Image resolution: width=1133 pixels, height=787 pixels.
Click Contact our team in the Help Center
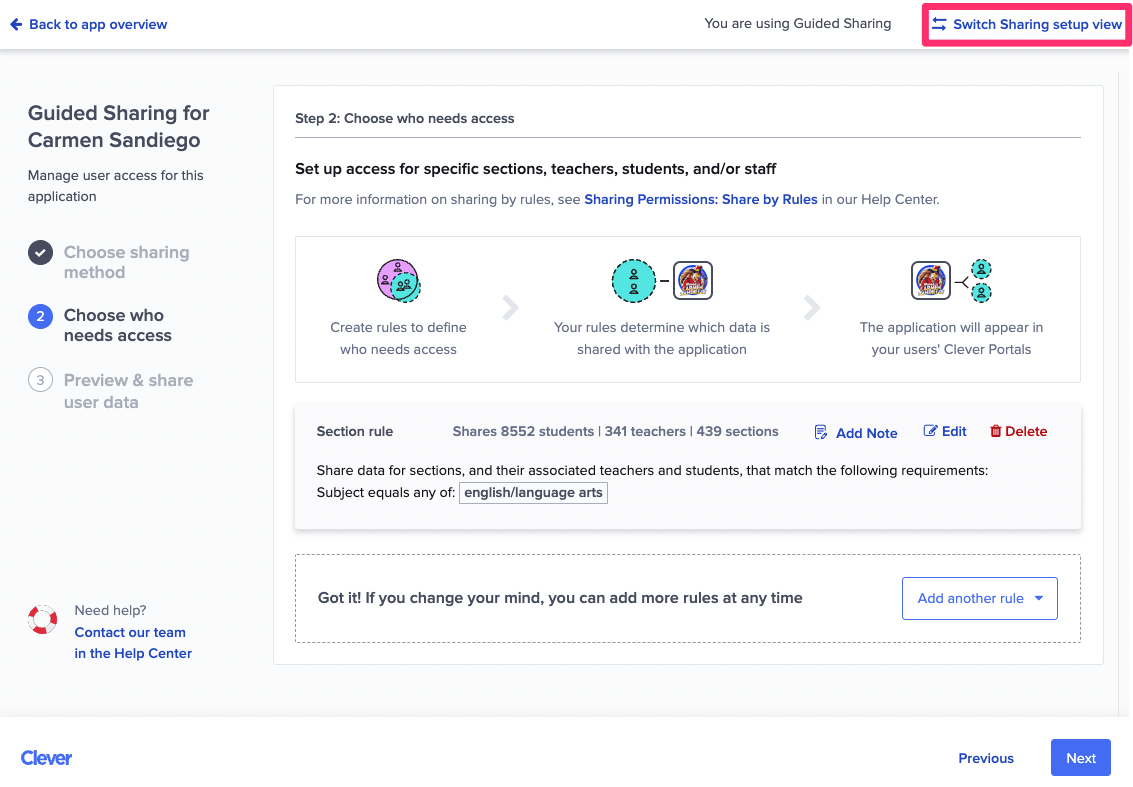(130, 643)
